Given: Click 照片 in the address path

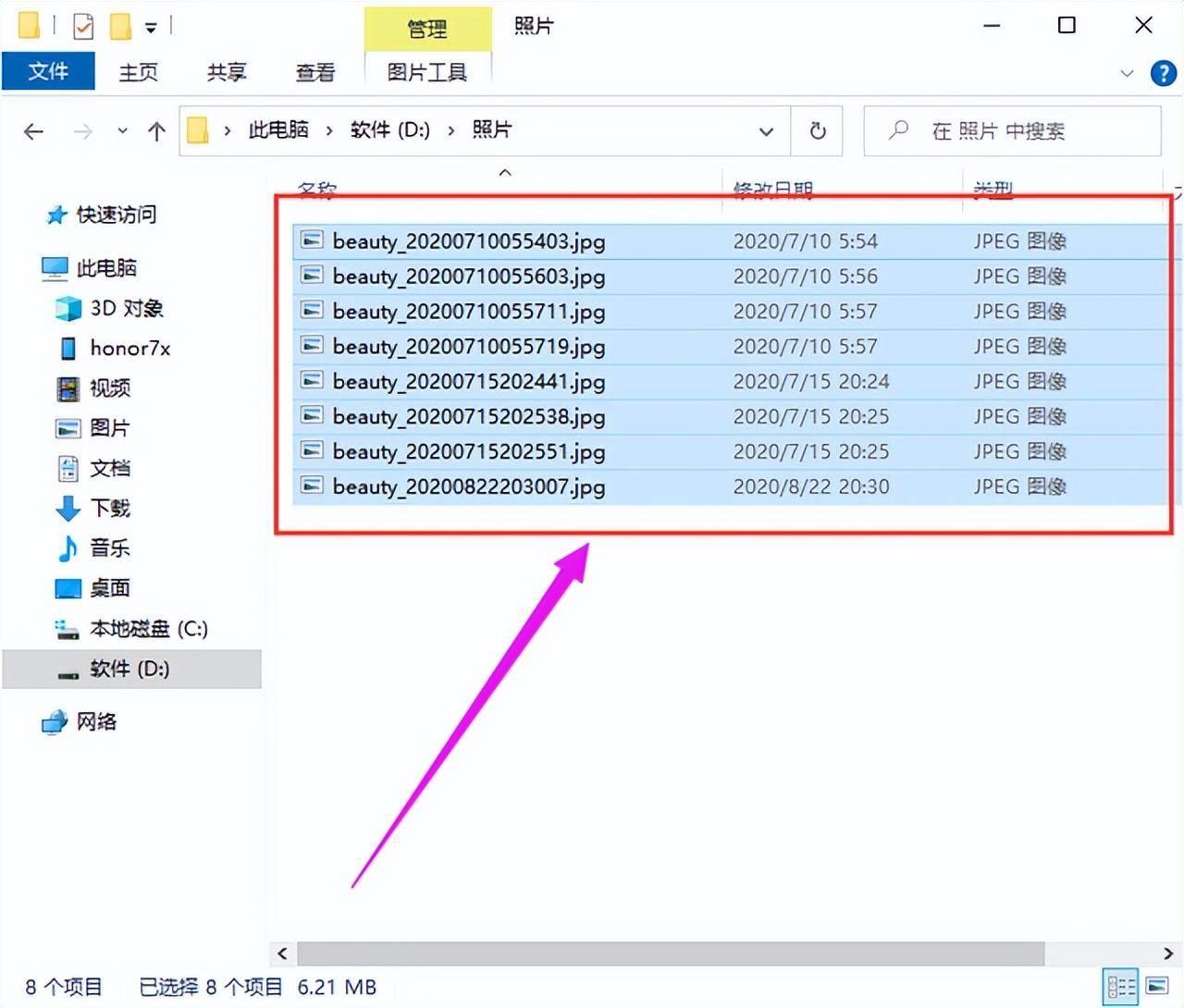Looking at the screenshot, I should [492, 130].
